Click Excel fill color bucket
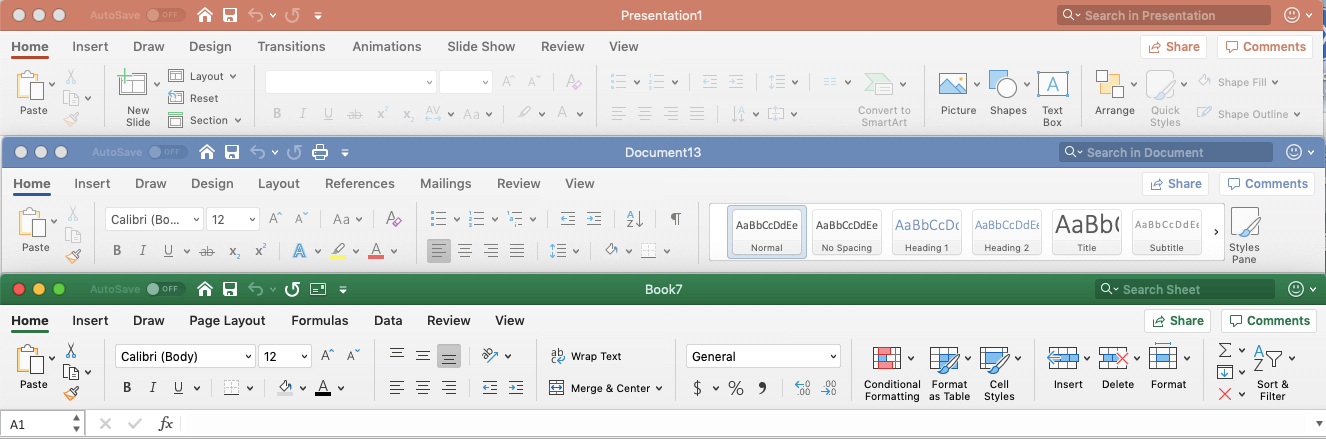The height and width of the screenshot is (439, 1326). [285, 388]
